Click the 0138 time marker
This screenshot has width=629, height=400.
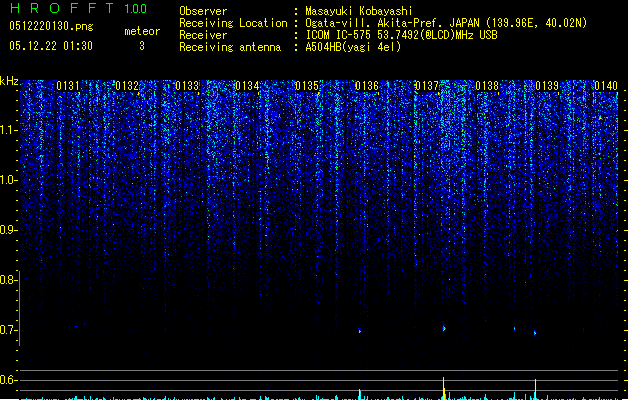pos(487,86)
